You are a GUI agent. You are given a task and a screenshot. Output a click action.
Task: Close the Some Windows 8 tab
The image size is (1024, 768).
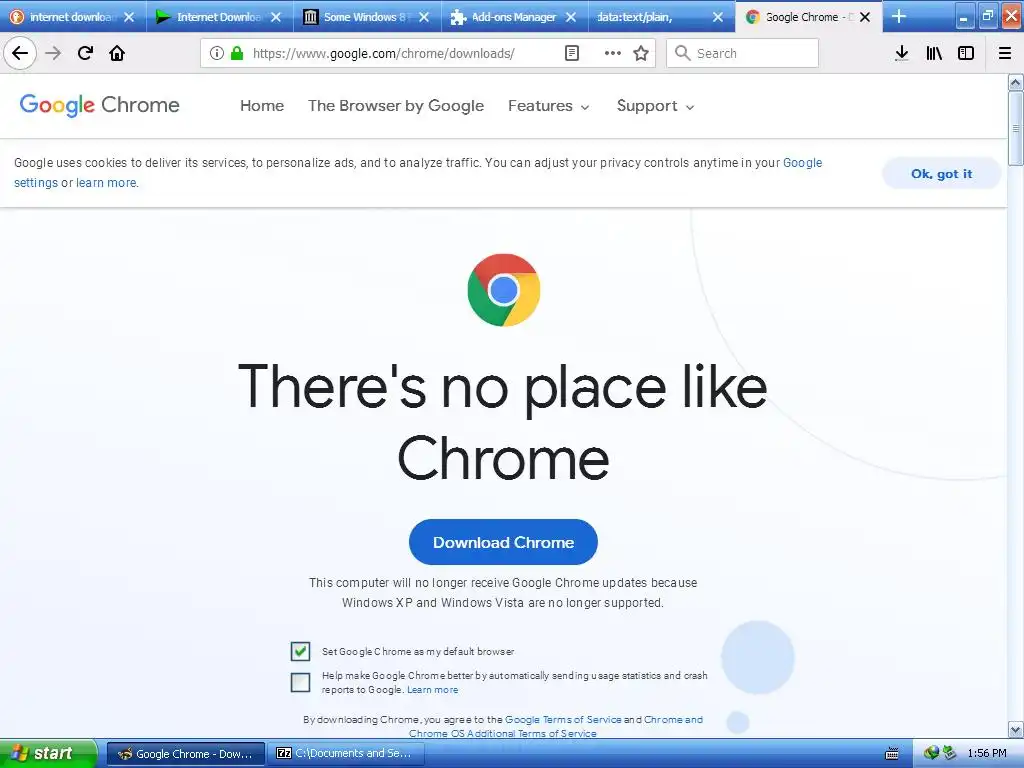pyautogui.click(x=424, y=17)
